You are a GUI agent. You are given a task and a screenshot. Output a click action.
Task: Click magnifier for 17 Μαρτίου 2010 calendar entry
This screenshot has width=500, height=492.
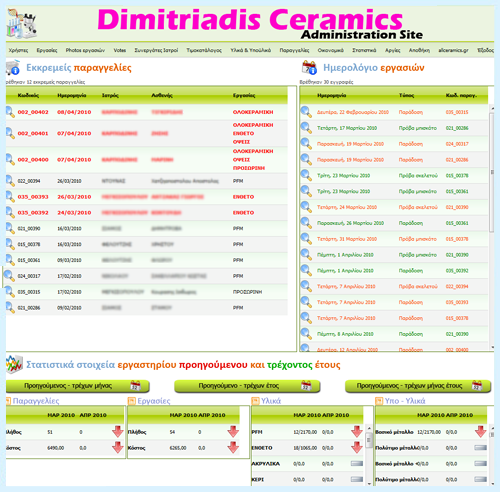coord(306,128)
